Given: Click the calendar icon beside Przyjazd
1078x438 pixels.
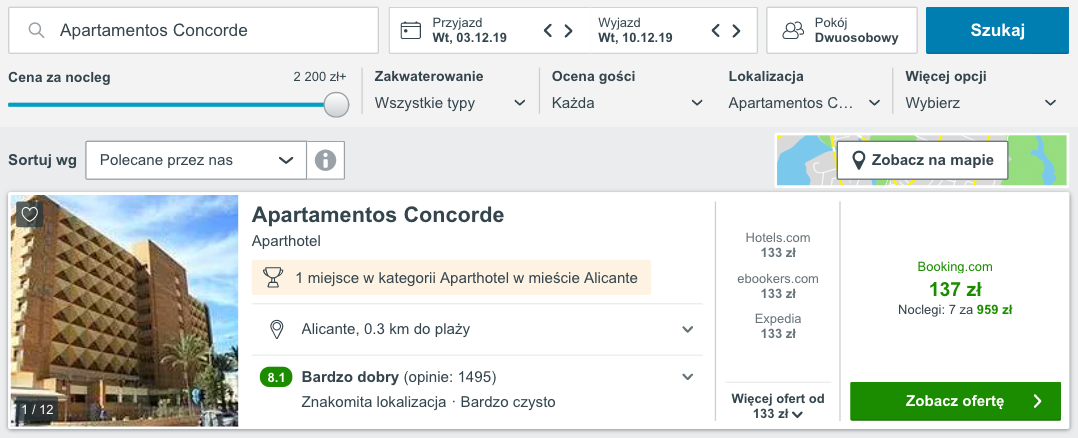Looking at the screenshot, I should [411, 30].
